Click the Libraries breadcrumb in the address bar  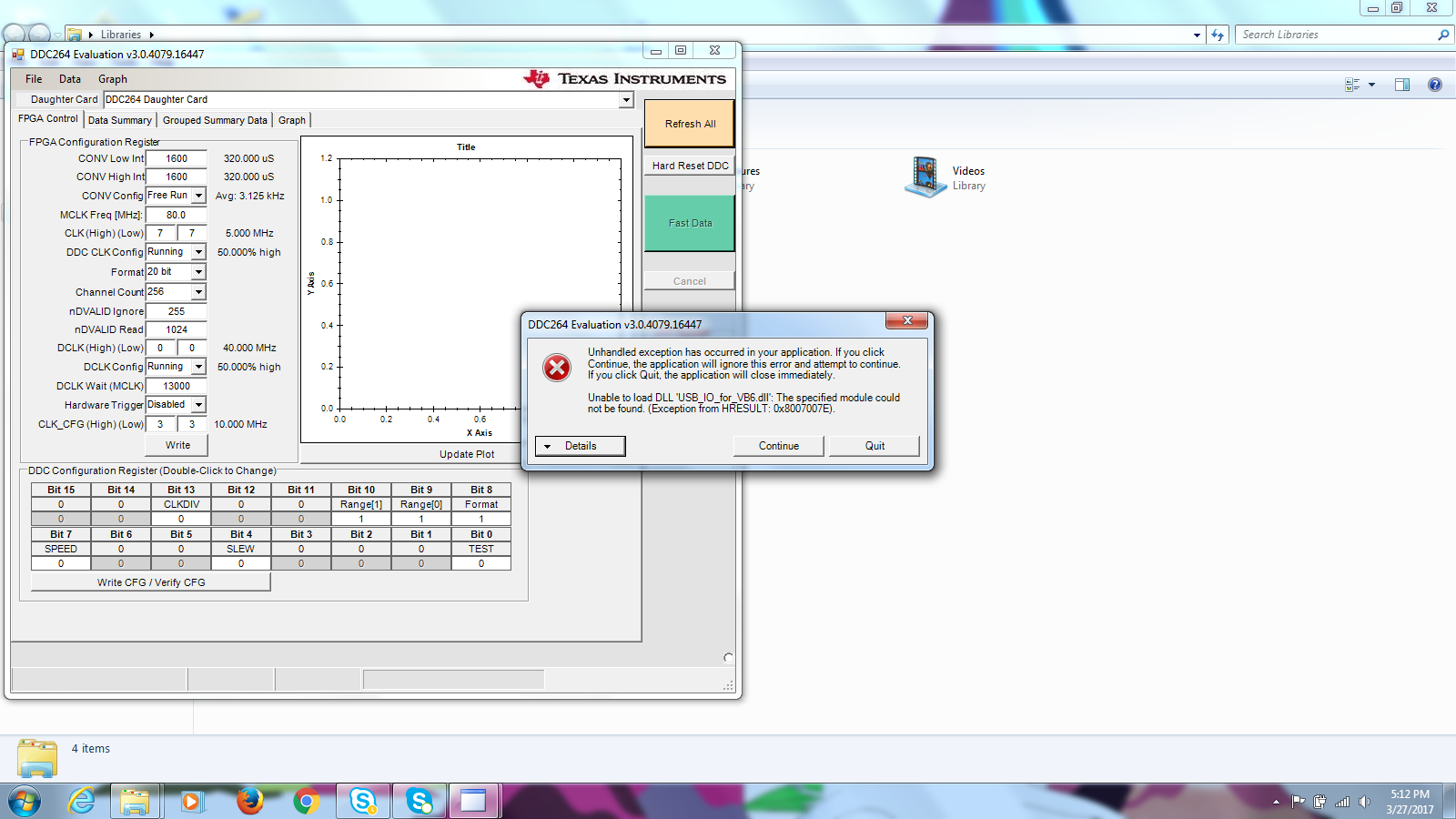[121, 35]
